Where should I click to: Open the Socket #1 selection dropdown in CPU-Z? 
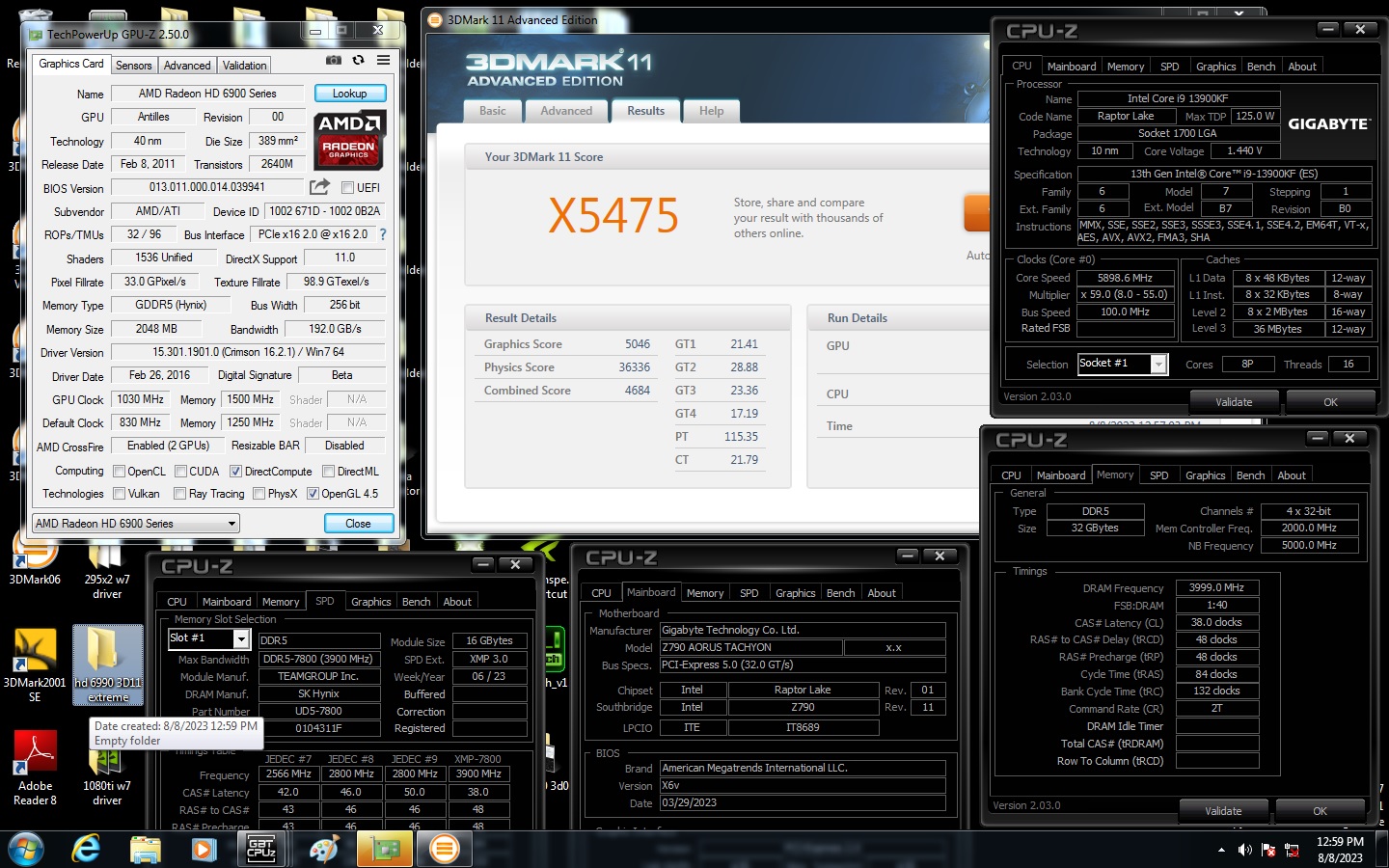[x=1123, y=364]
